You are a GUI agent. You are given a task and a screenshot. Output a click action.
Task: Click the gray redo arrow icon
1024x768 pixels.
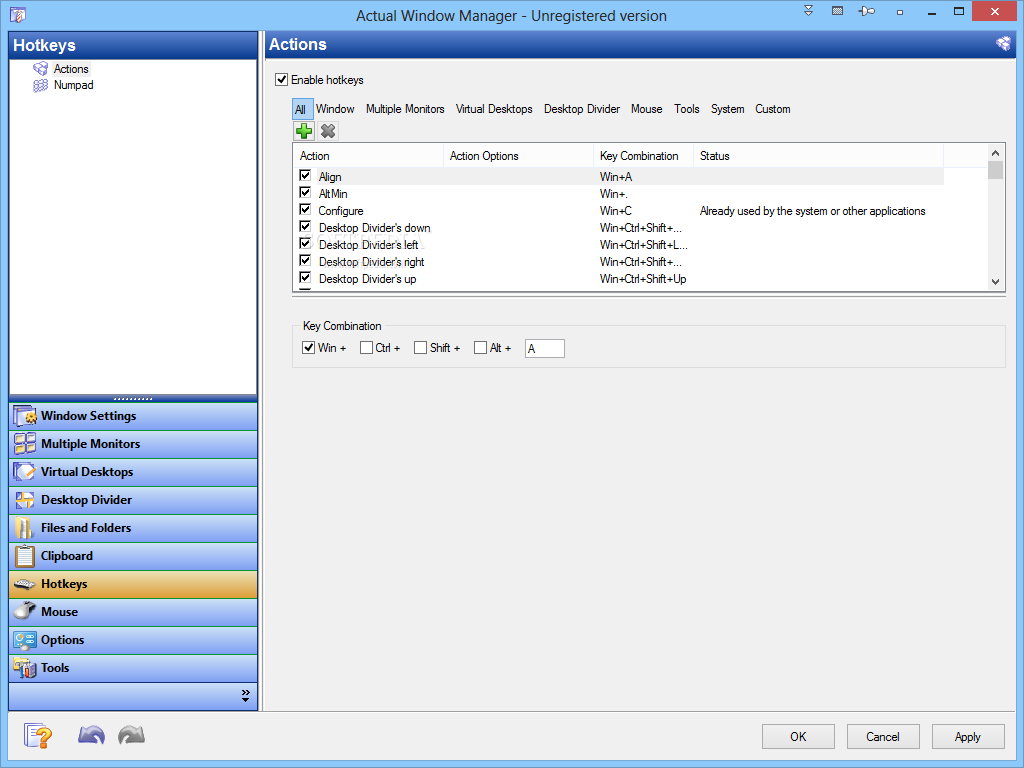pyautogui.click(x=131, y=735)
